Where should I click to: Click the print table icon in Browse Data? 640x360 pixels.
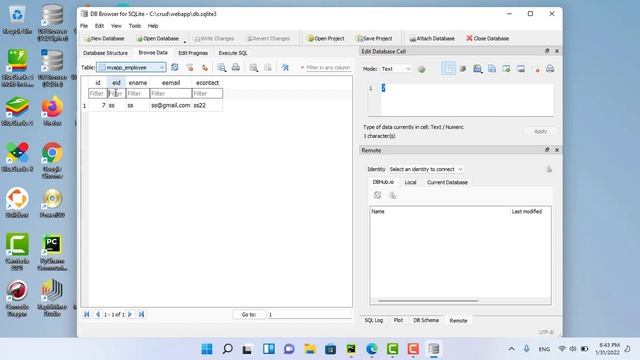[x=236, y=67]
